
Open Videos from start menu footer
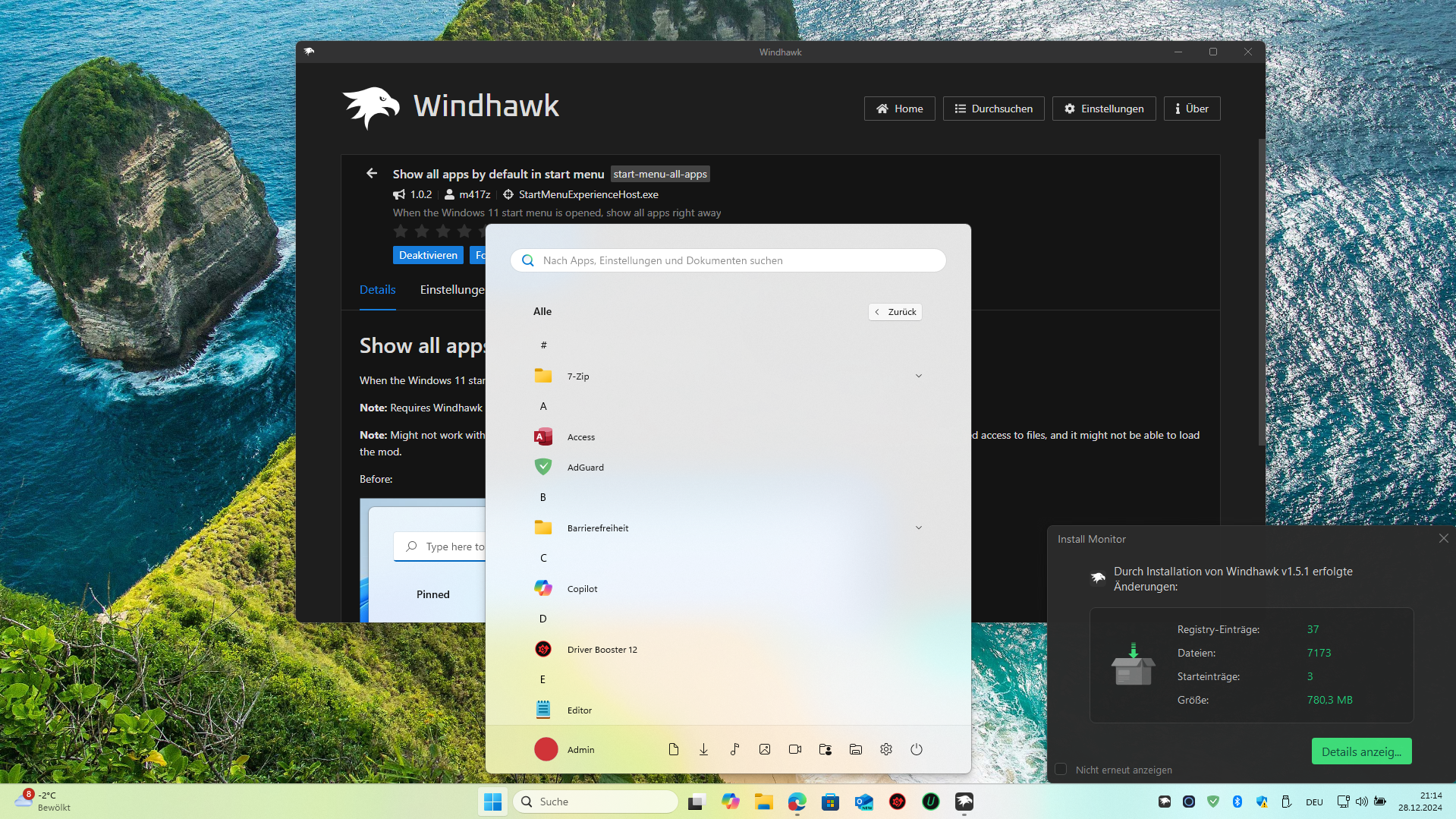click(795, 749)
